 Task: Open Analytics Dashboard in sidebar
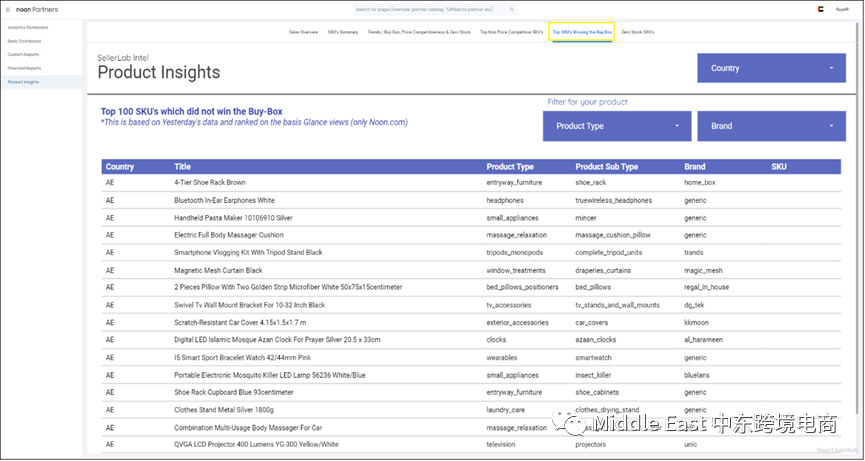28,28
